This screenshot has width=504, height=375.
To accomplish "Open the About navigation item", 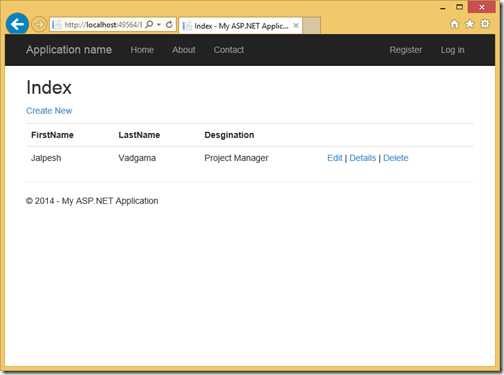I will click(x=184, y=50).
